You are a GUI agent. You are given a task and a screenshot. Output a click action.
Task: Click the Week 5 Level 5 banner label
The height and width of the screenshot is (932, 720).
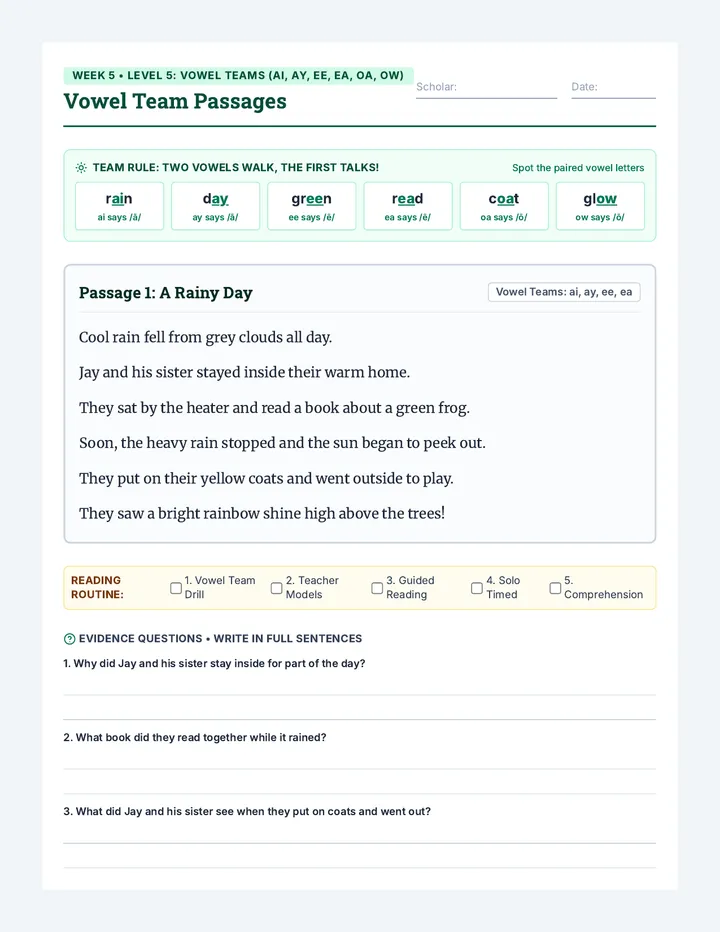point(238,75)
